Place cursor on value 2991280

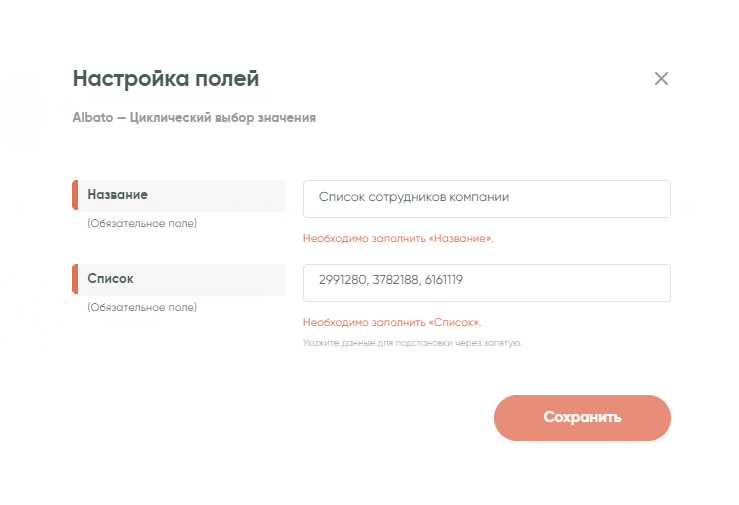tap(342, 282)
